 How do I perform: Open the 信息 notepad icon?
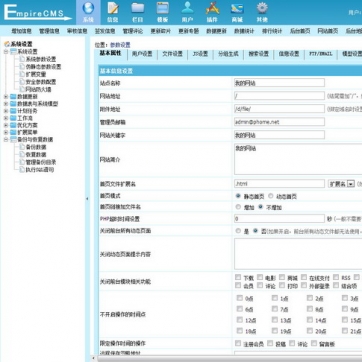tap(113, 8)
